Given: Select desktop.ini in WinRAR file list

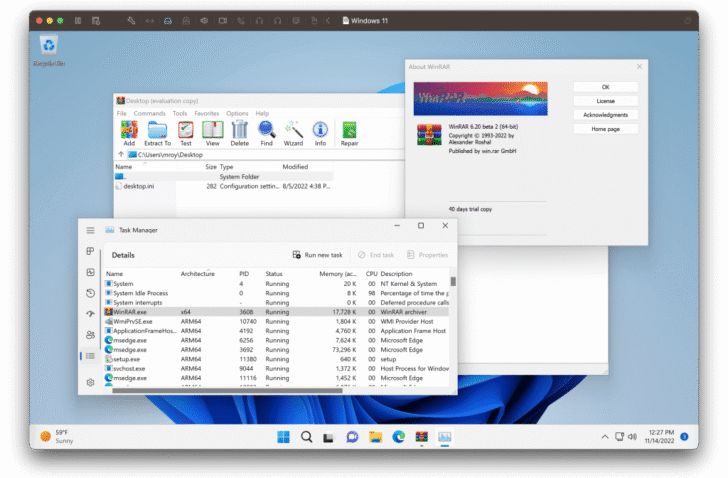Looking at the screenshot, I should (224, 186).
